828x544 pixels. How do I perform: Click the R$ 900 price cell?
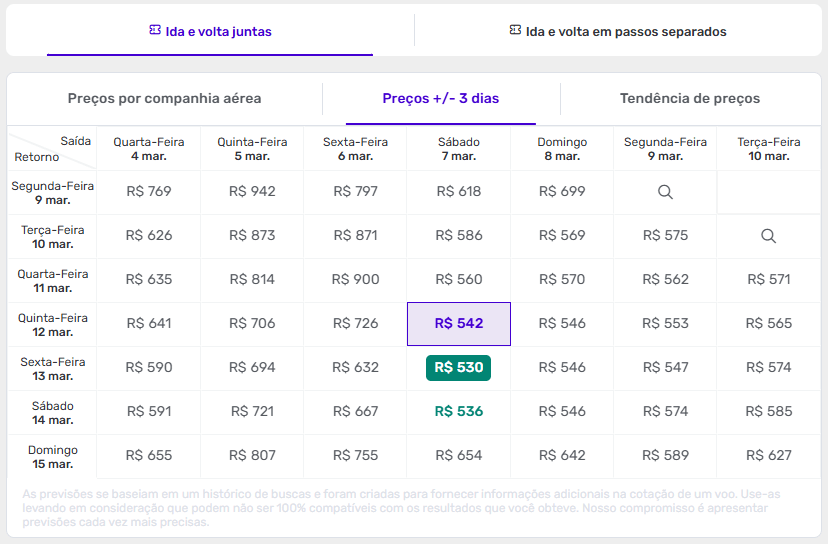click(x=356, y=280)
